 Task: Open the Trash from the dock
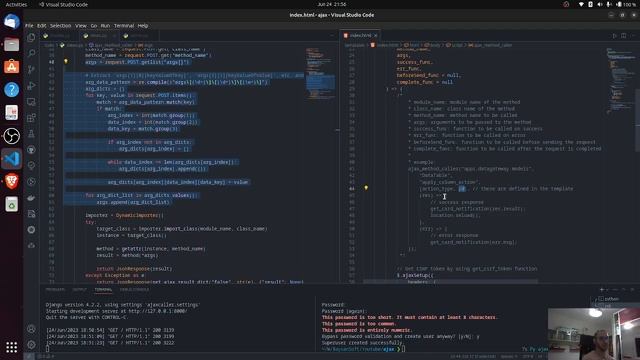click(x=11, y=204)
